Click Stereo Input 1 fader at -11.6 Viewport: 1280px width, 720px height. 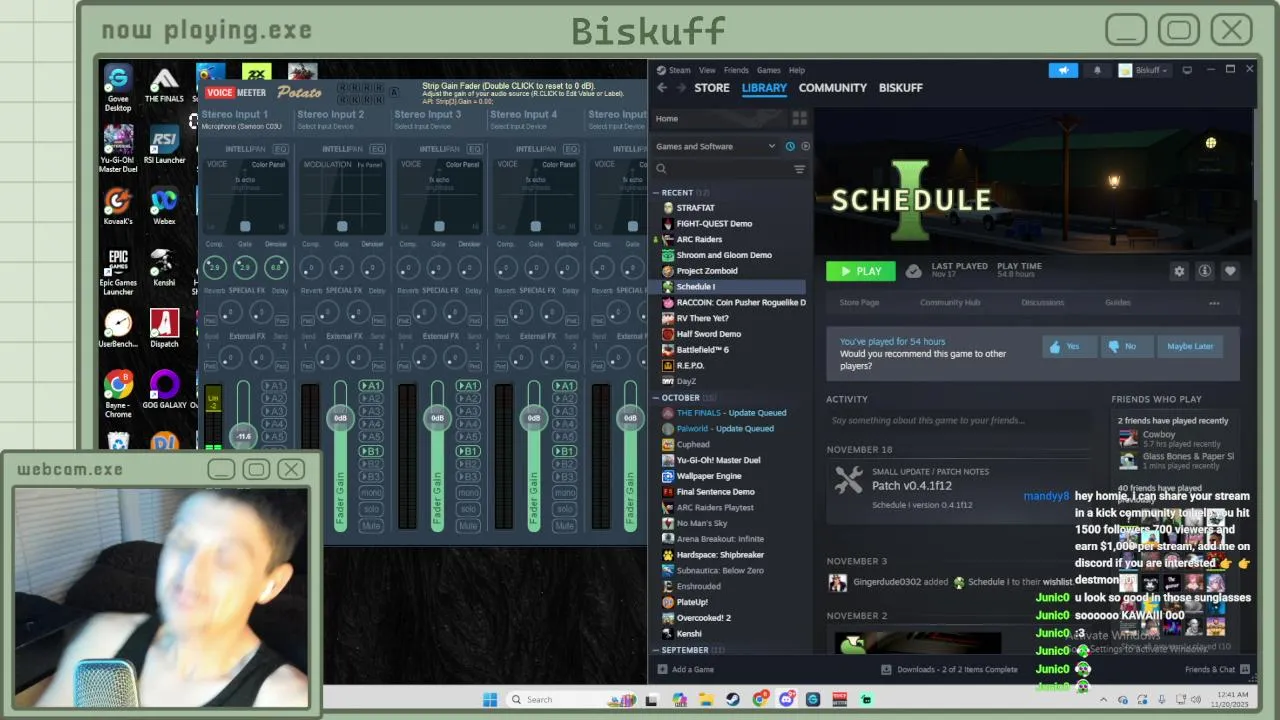coord(243,436)
